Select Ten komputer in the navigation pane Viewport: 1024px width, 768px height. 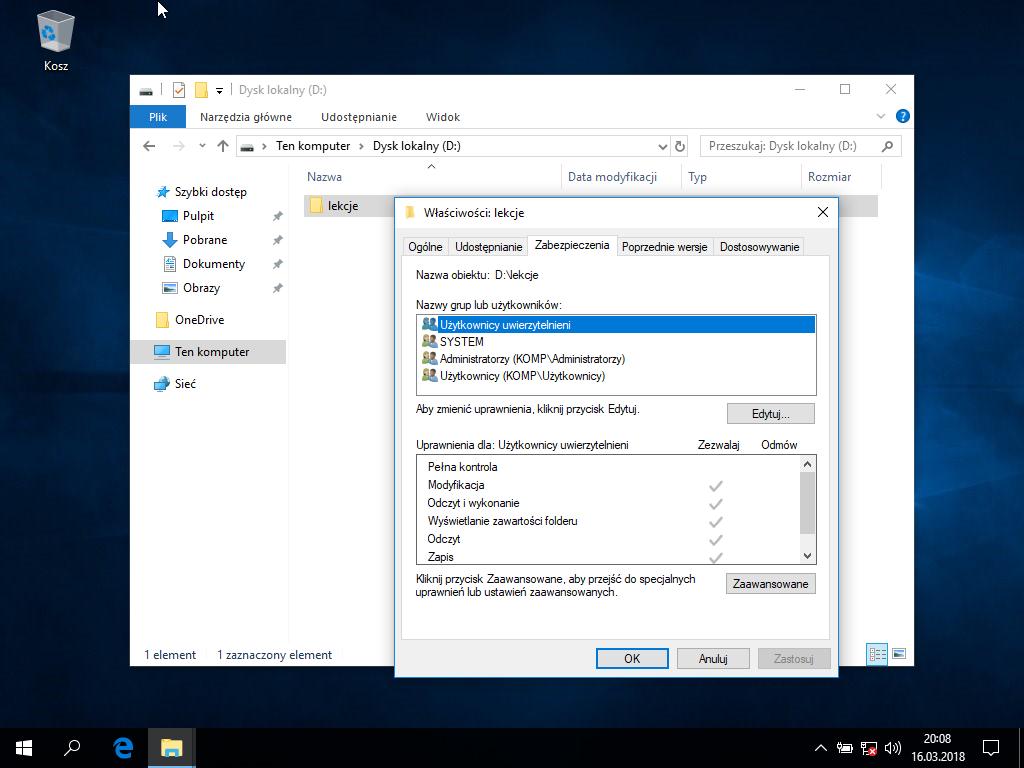pos(208,352)
